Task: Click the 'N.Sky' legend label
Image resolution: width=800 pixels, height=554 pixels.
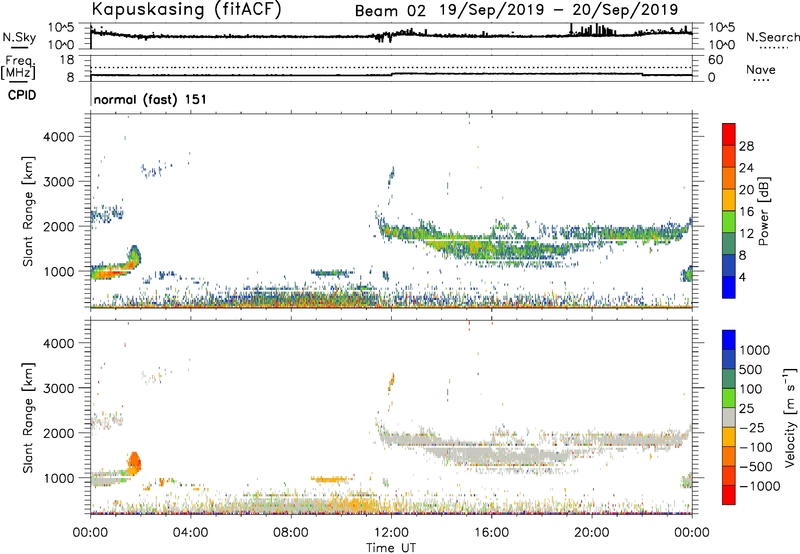Action: pyautogui.click(x=19, y=37)
